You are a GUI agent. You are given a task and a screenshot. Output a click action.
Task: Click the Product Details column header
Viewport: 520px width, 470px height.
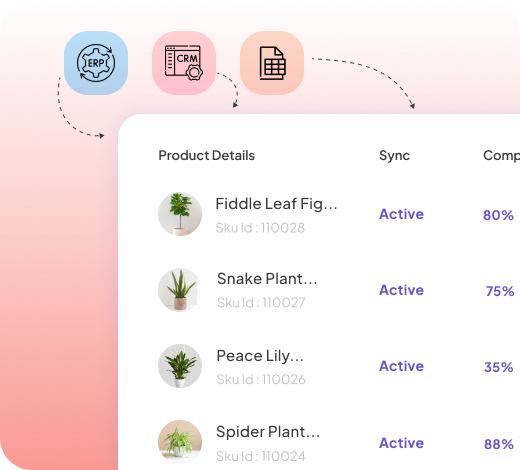pos(206,156)
